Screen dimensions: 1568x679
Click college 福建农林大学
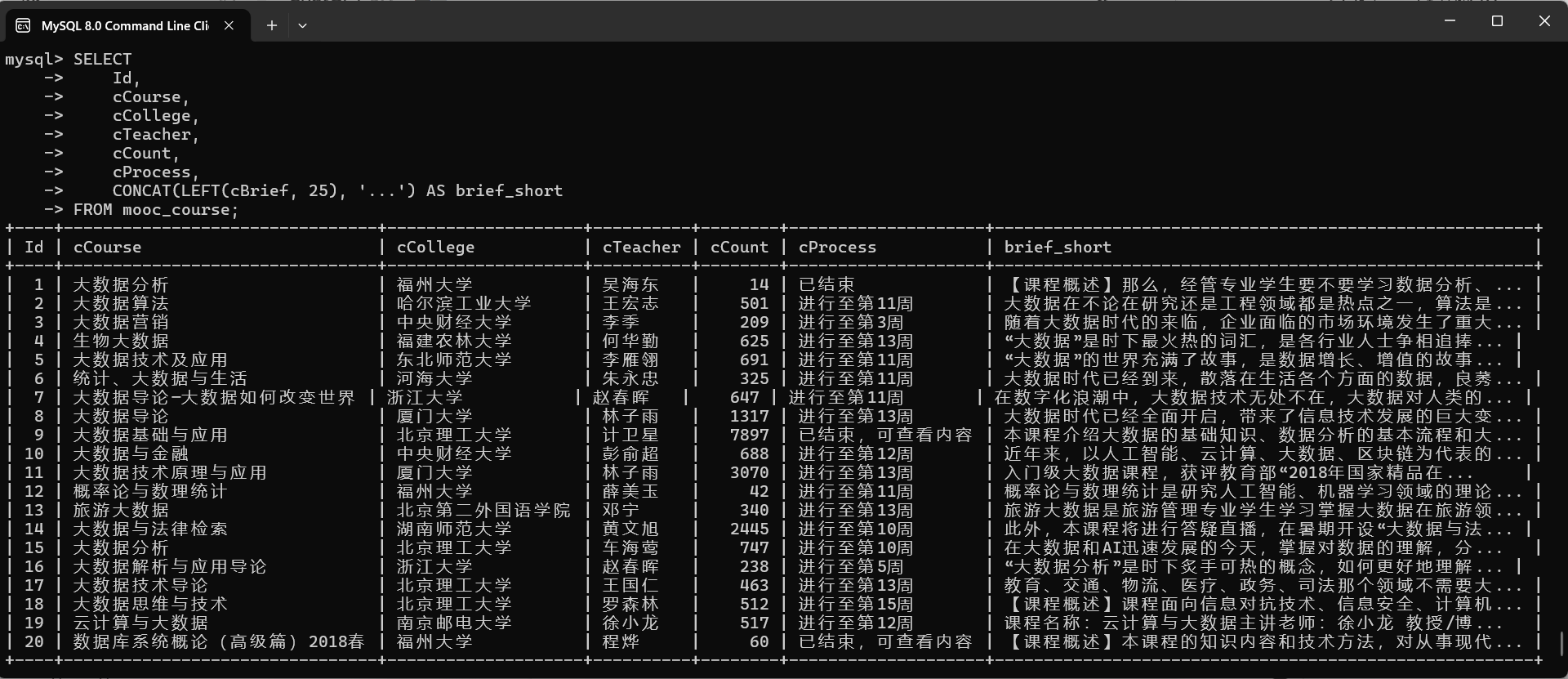454,341
